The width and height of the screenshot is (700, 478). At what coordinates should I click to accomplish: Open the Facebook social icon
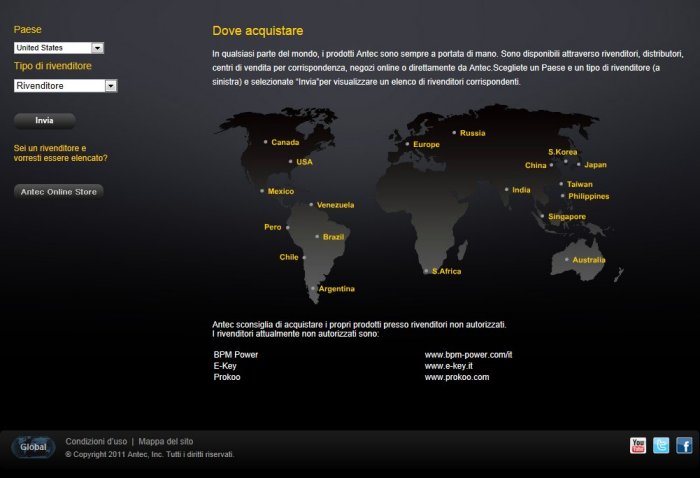tap(684, 445)
